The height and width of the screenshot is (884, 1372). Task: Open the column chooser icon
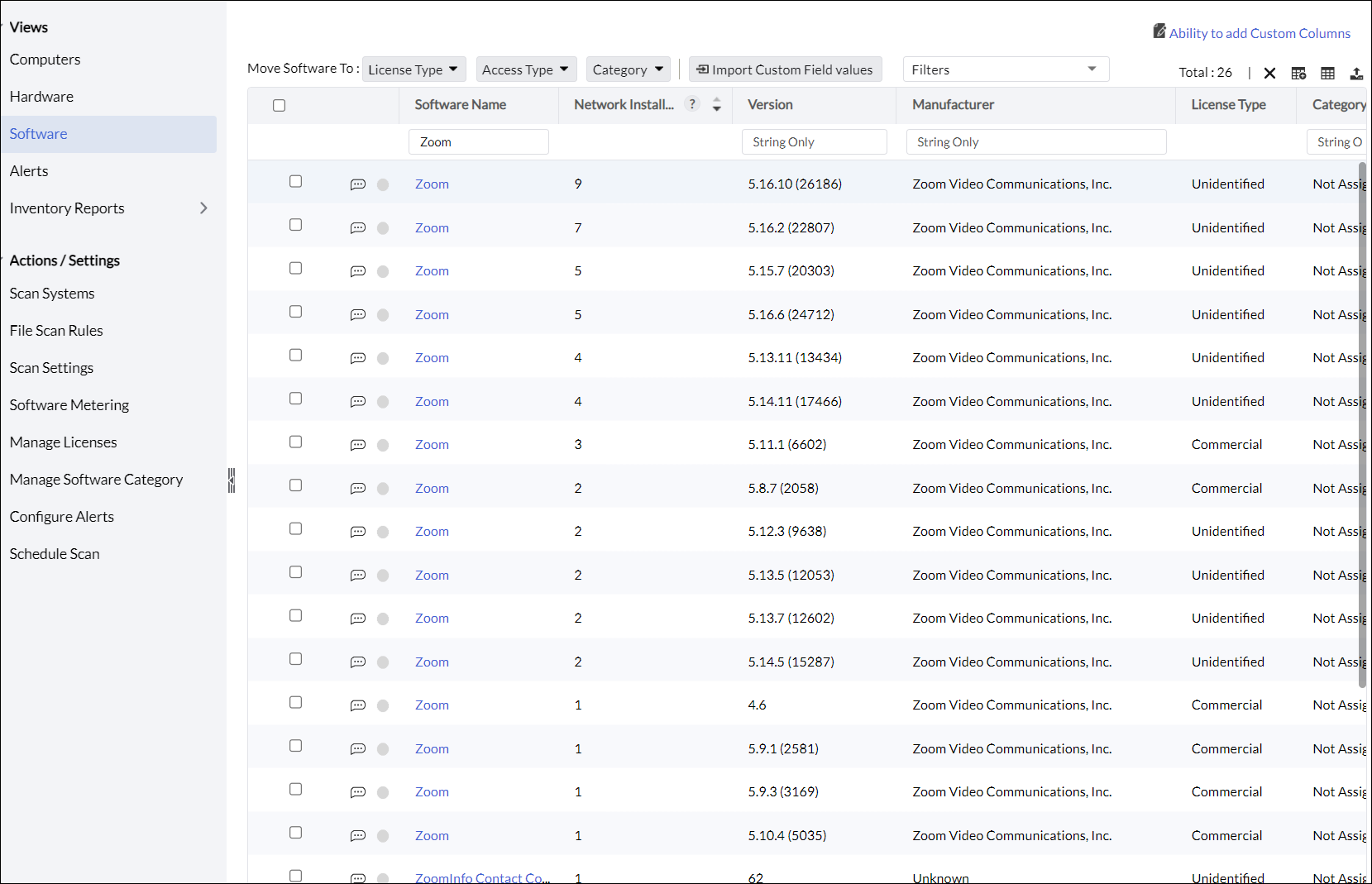pyautogui.click(x=1298, y=73)
